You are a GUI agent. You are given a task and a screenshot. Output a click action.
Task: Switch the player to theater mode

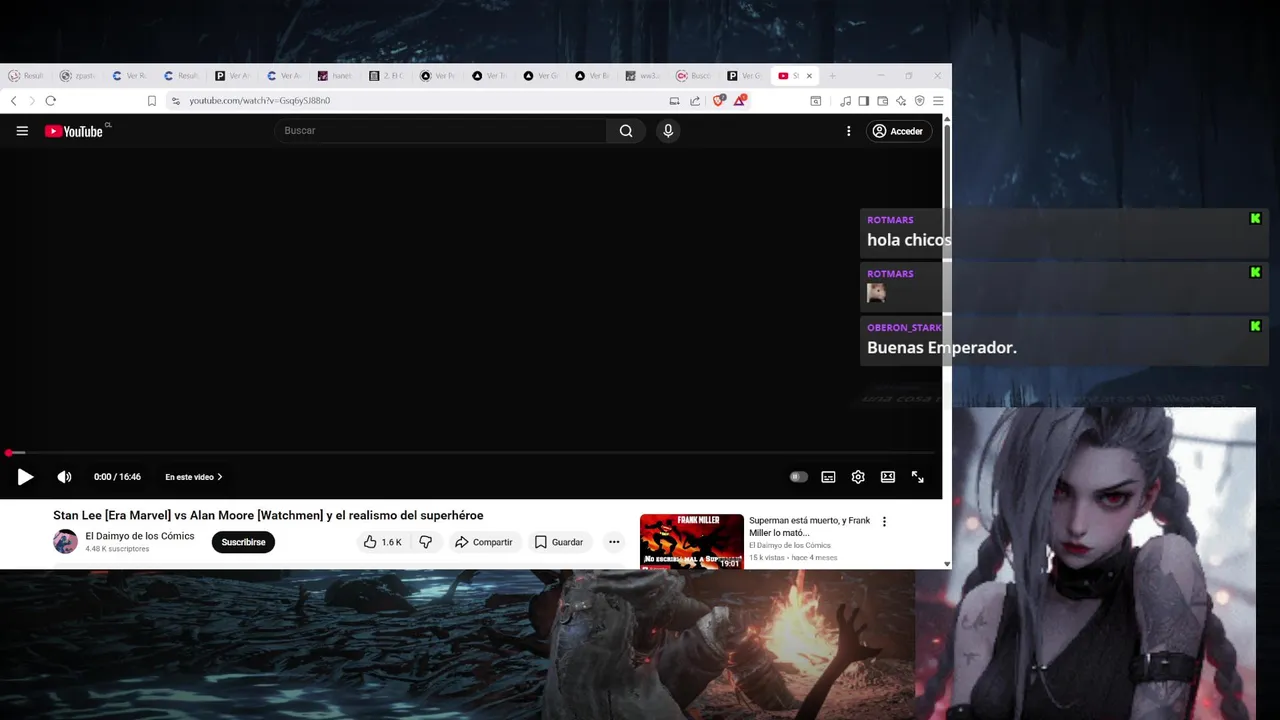click(887, 477)
